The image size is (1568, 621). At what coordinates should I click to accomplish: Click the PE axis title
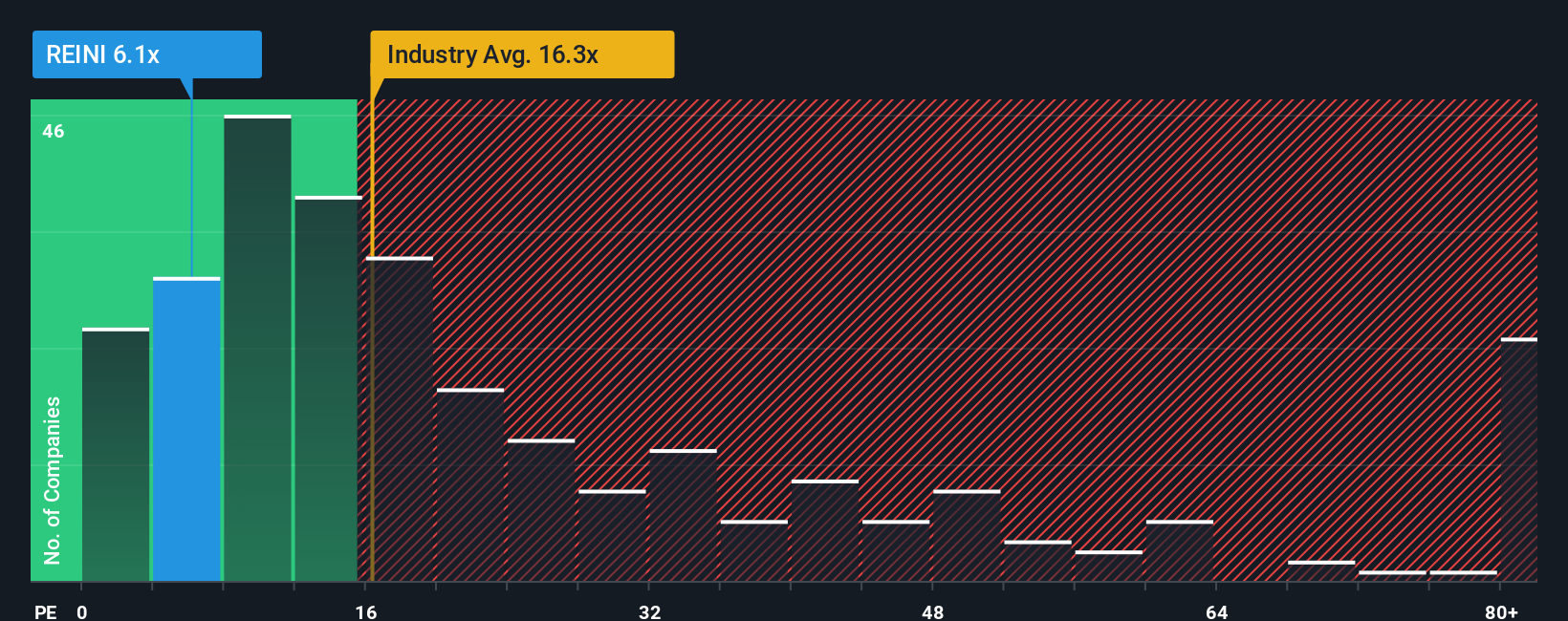[45, 611]
